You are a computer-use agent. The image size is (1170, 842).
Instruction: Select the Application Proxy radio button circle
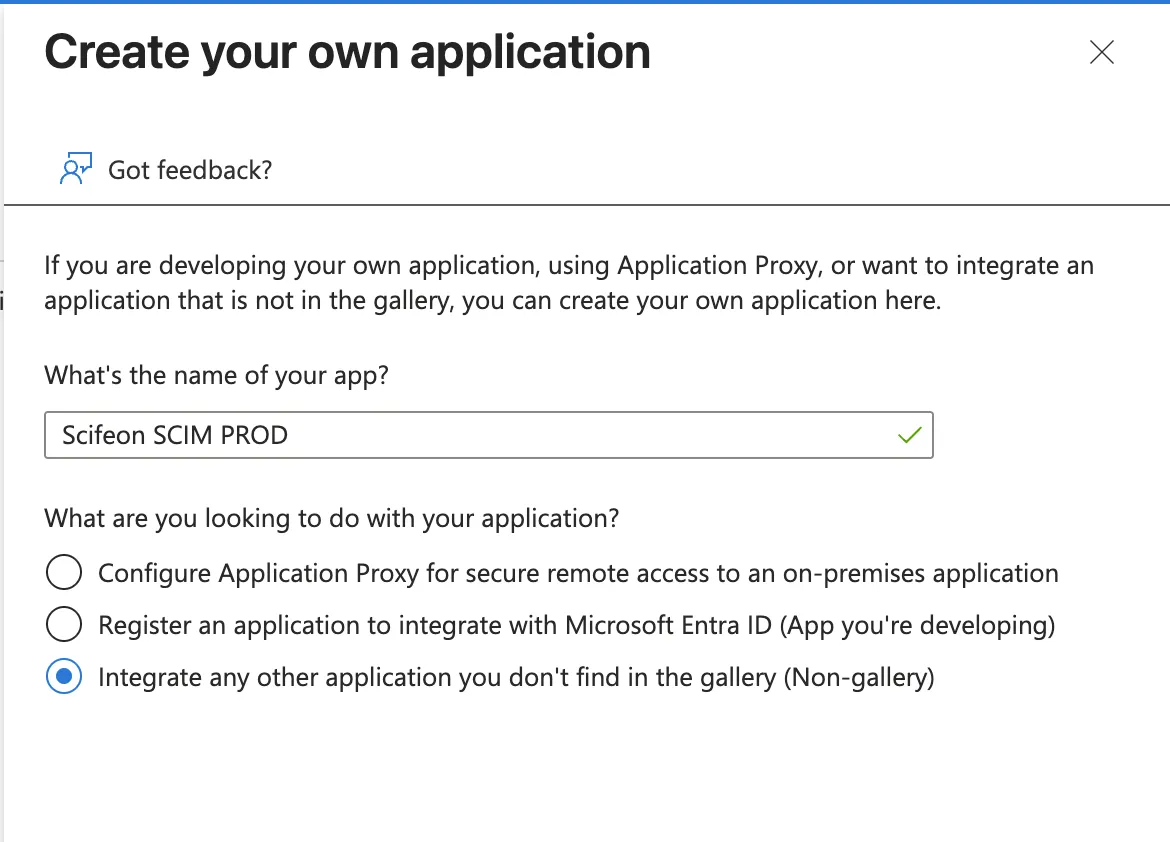click(63, 572)
